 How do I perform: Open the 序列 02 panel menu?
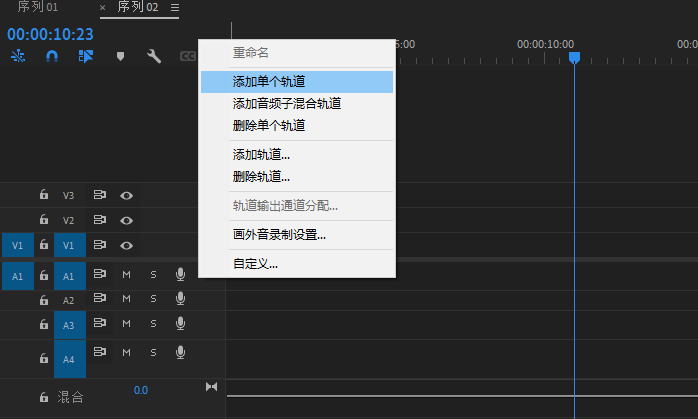coord(175,8)
